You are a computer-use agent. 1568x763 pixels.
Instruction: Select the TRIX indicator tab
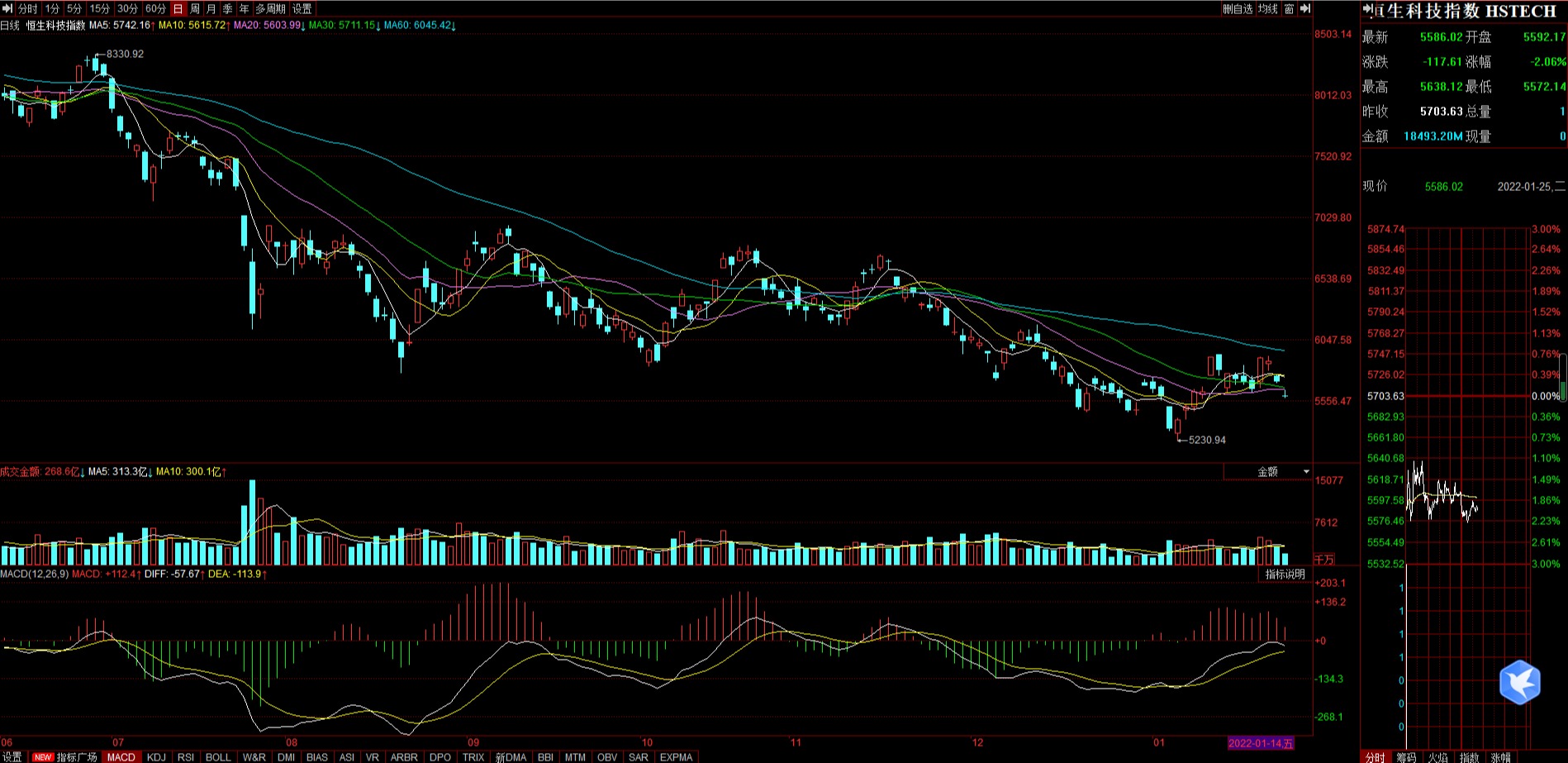(473, 757)
